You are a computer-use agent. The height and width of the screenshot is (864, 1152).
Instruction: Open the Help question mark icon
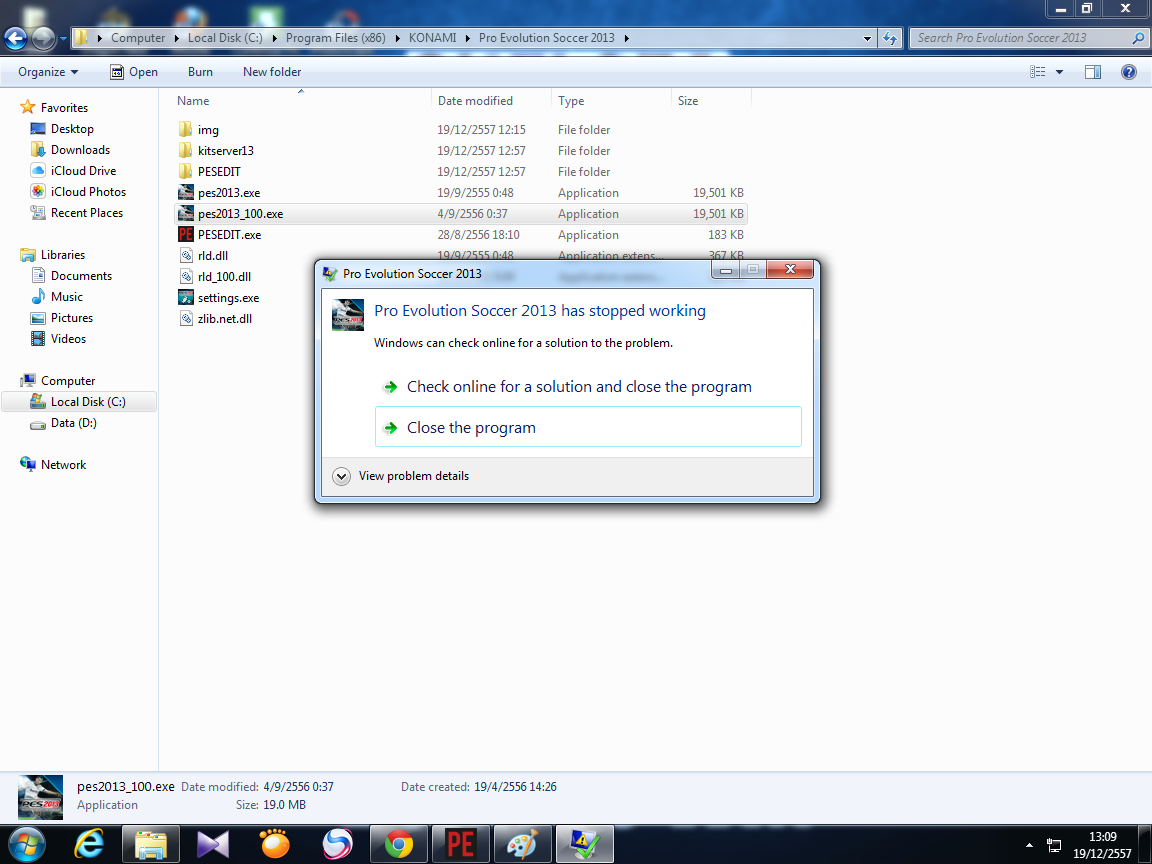(x=1128, y=72)
